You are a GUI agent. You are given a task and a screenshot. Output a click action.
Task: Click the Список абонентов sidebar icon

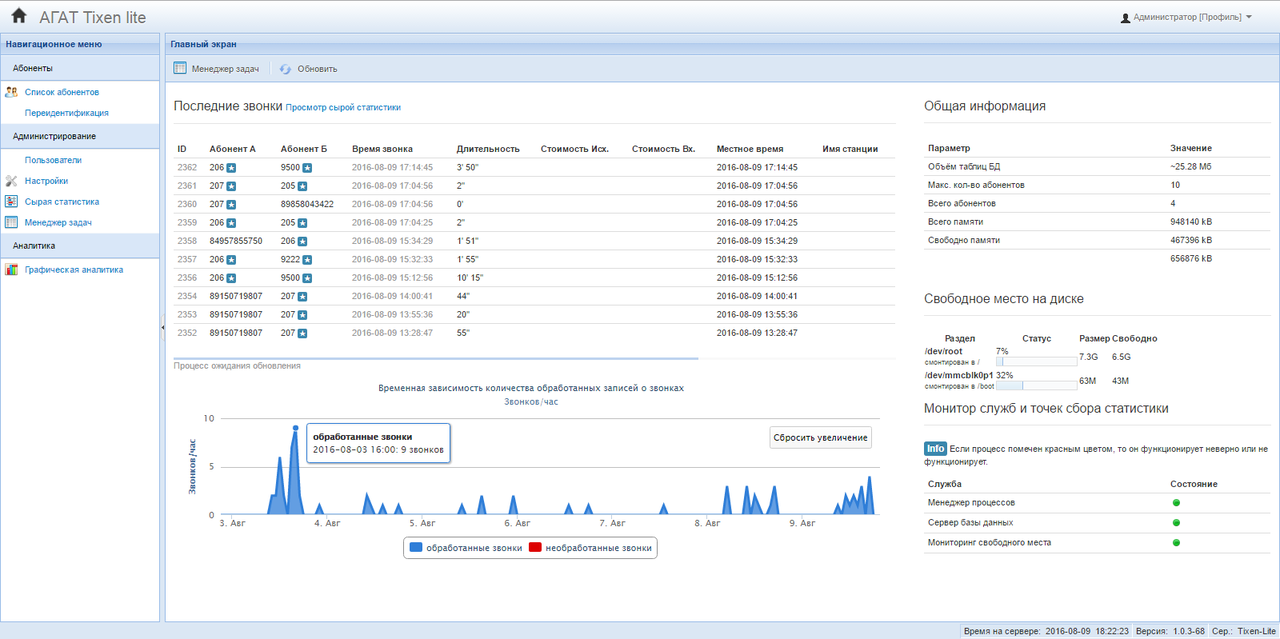pyautogui.click(x=12, y=92)
